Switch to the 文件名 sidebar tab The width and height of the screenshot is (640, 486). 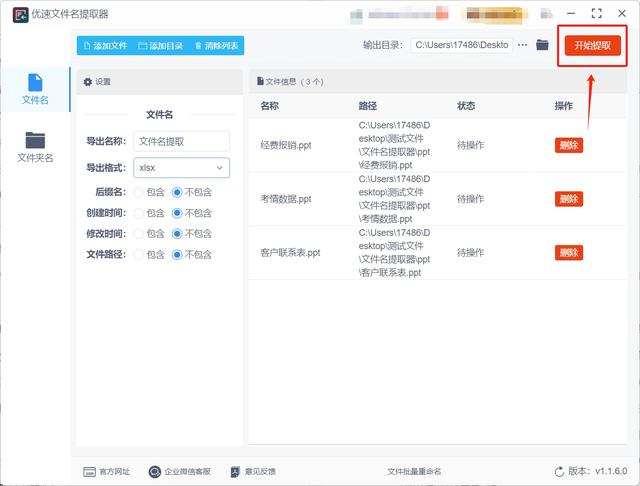click(35, 89)
